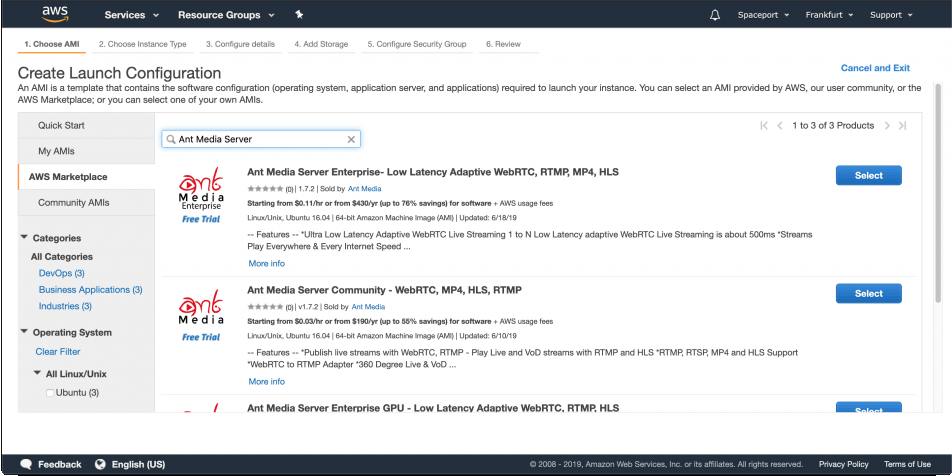The width and height of the screenshot is (952, 476).
Task: Click the Community product star rating
Action: pyautogui.click(x=265, y=307)
